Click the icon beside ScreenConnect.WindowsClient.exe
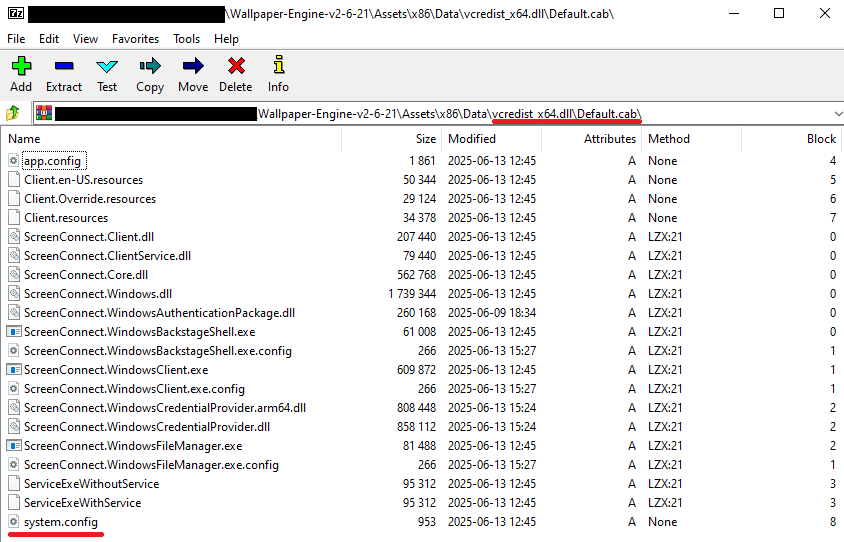The image size is (844, 542). coord(14,370)
